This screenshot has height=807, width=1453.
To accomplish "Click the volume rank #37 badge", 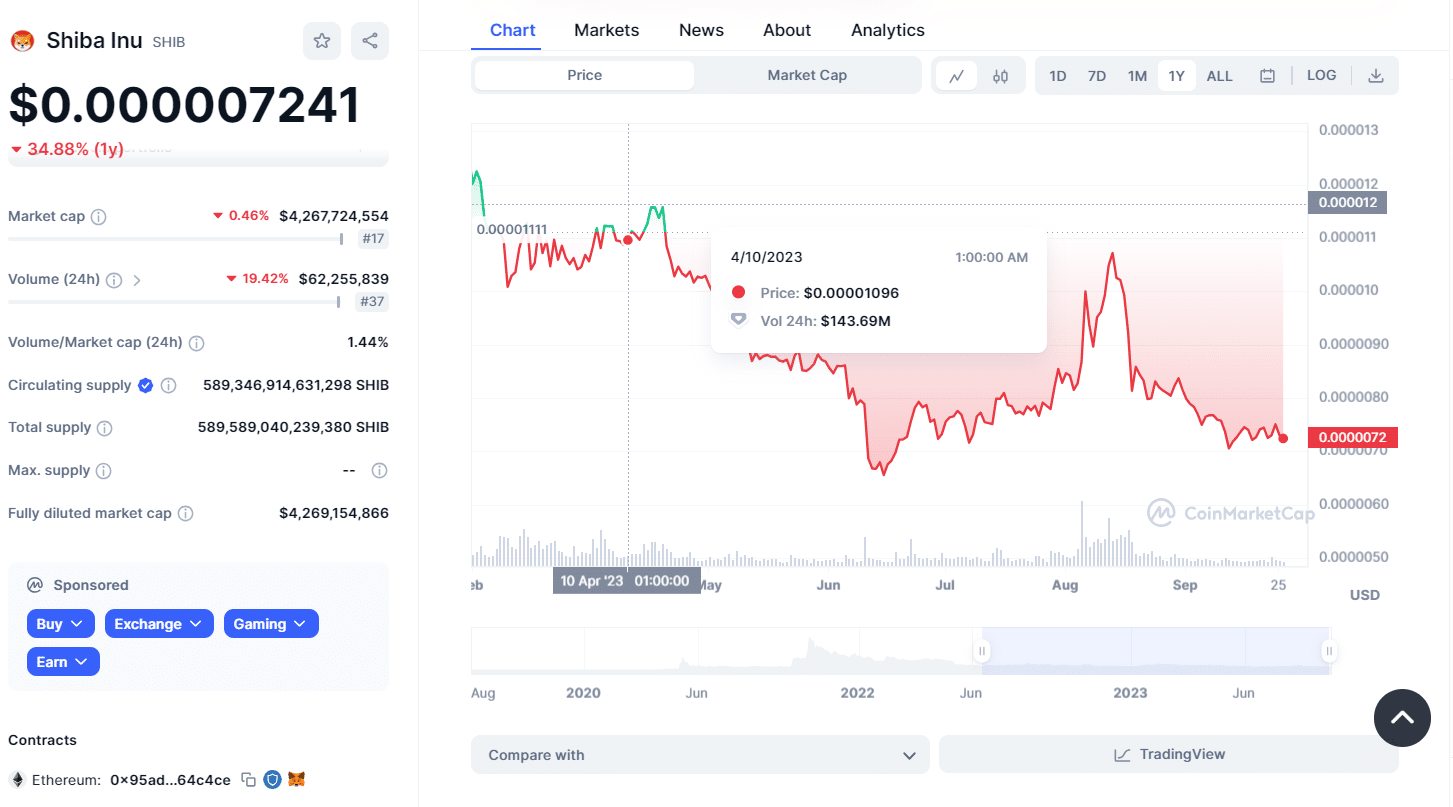I will click(x=373, y=302).
